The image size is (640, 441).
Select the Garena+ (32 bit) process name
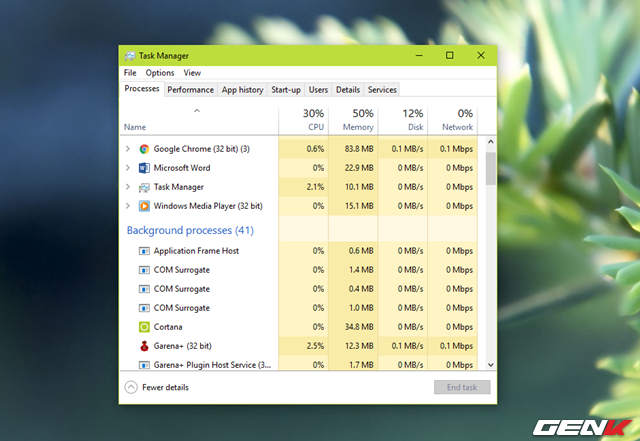[182, 346]
